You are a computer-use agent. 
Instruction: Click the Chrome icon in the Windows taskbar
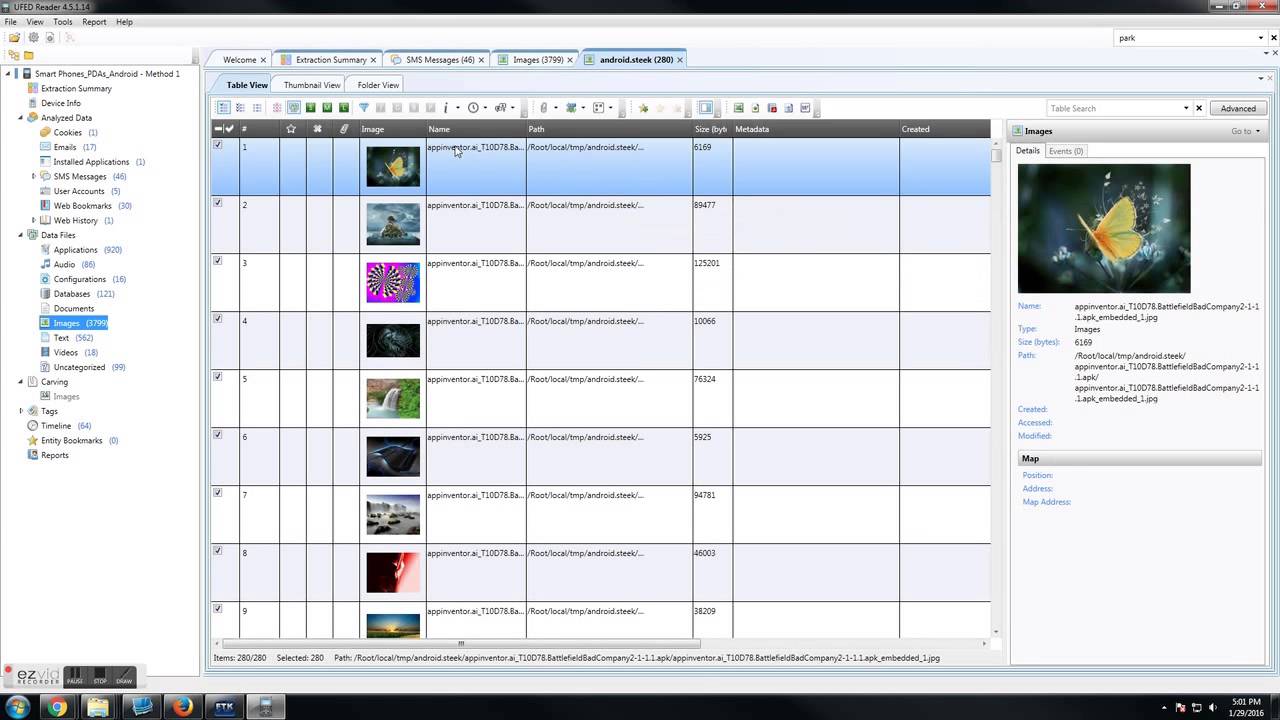(57, 707)
